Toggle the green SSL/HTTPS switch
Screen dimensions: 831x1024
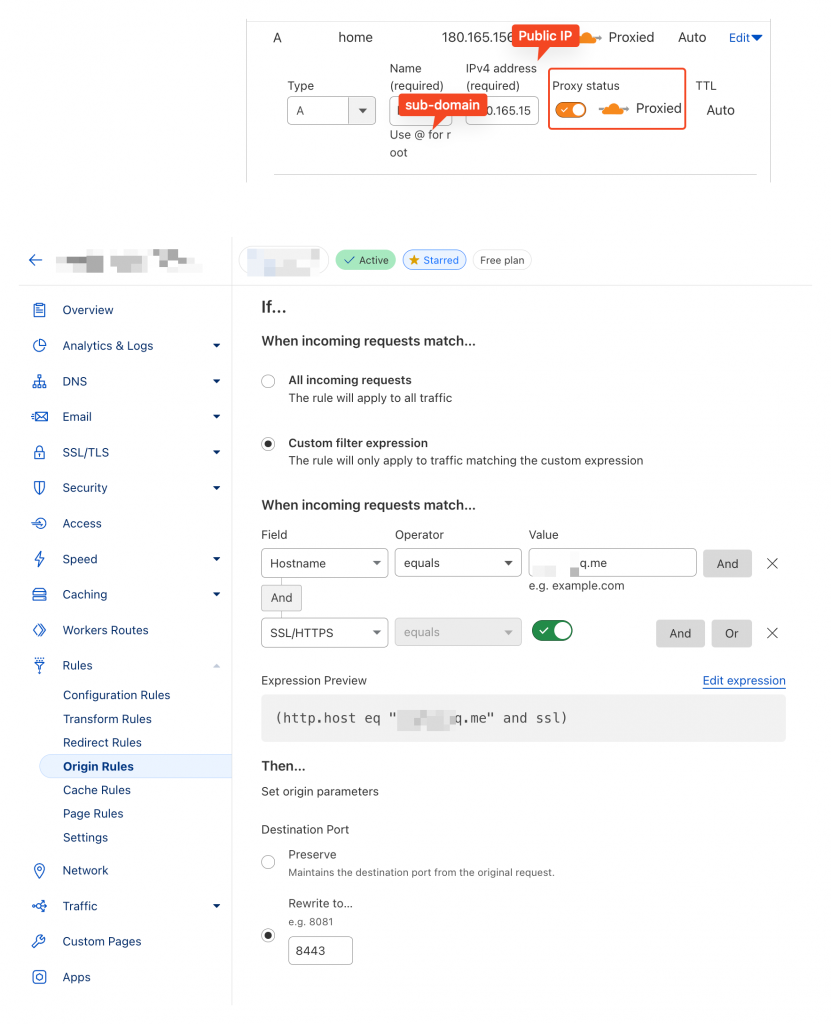pyautogui.click(x=552, y=631)
